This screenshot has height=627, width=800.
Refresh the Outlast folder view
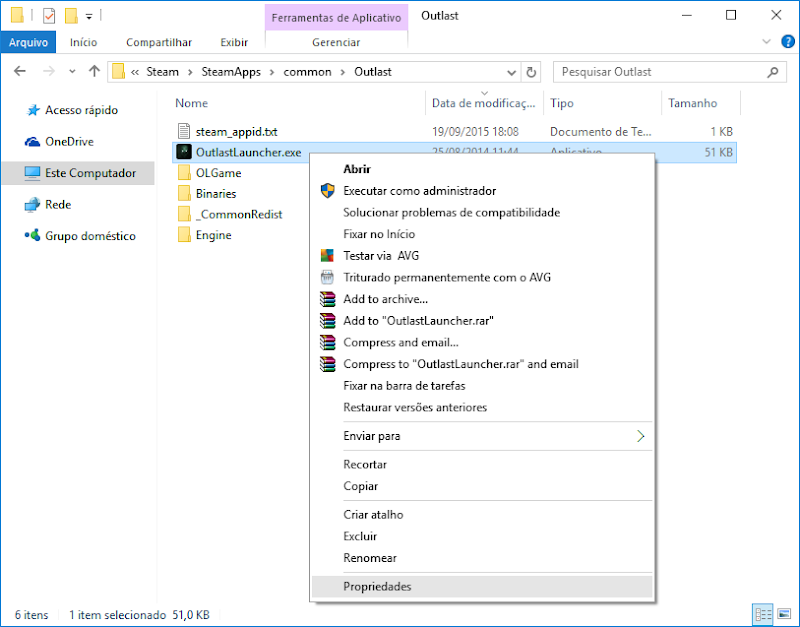click(531, 72)
